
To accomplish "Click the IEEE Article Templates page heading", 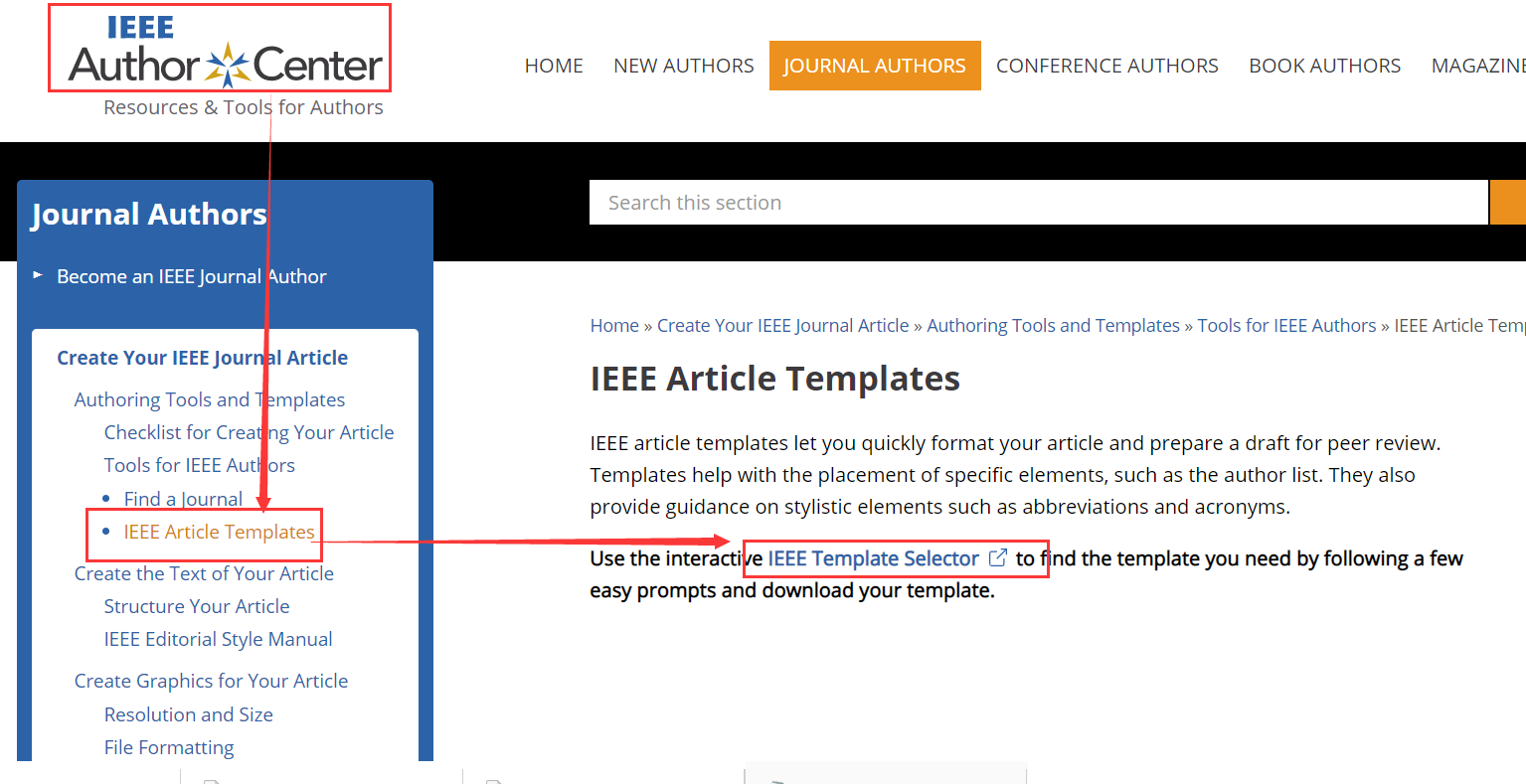I will (x=775, y=379).
